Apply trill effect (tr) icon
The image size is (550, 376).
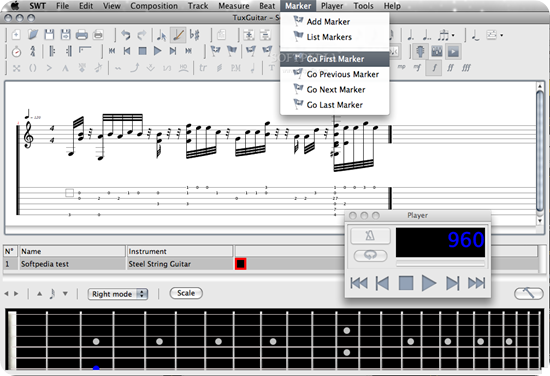point(203,67)
